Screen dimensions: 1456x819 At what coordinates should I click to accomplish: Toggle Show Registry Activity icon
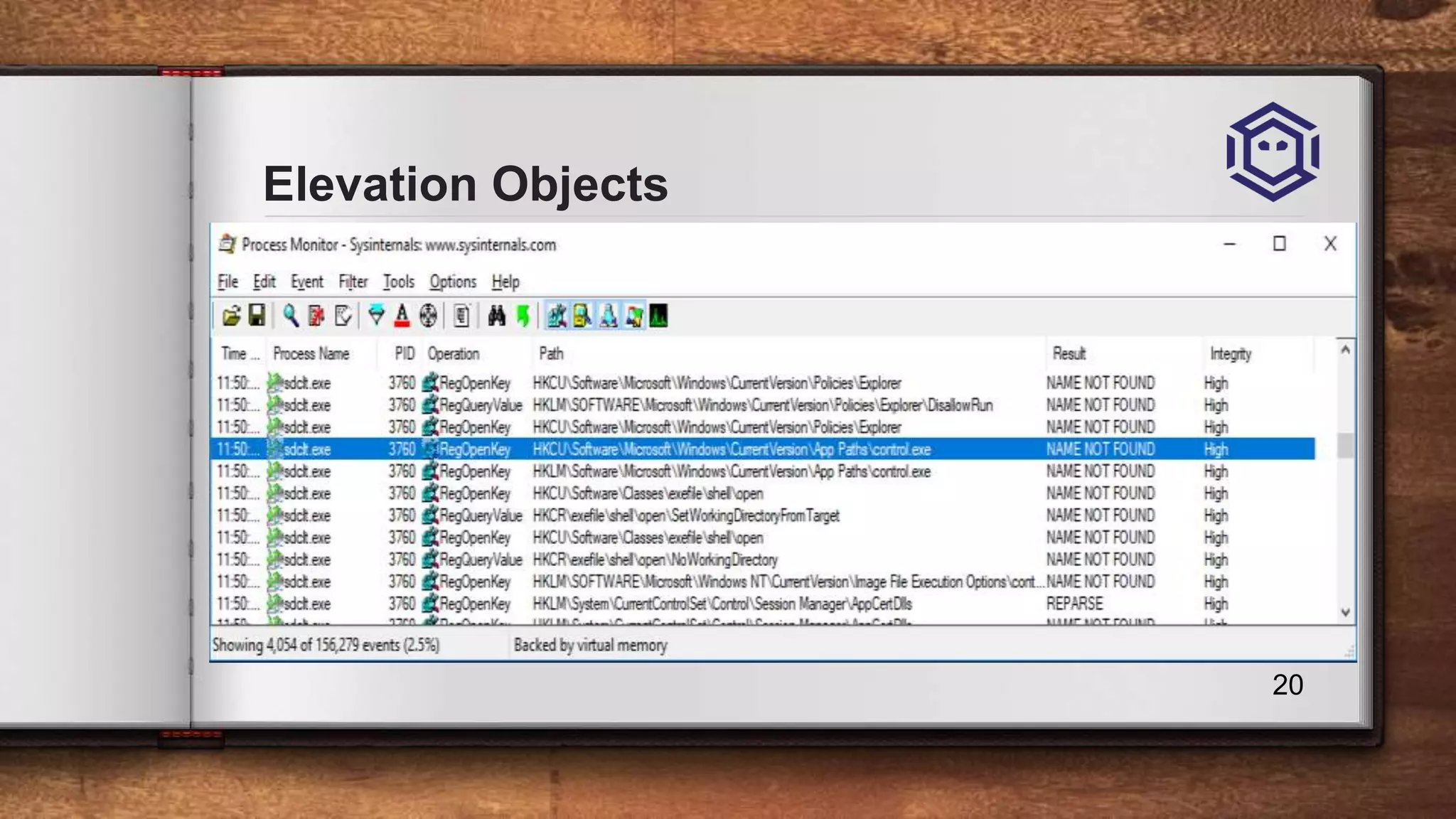click(557, 316)
